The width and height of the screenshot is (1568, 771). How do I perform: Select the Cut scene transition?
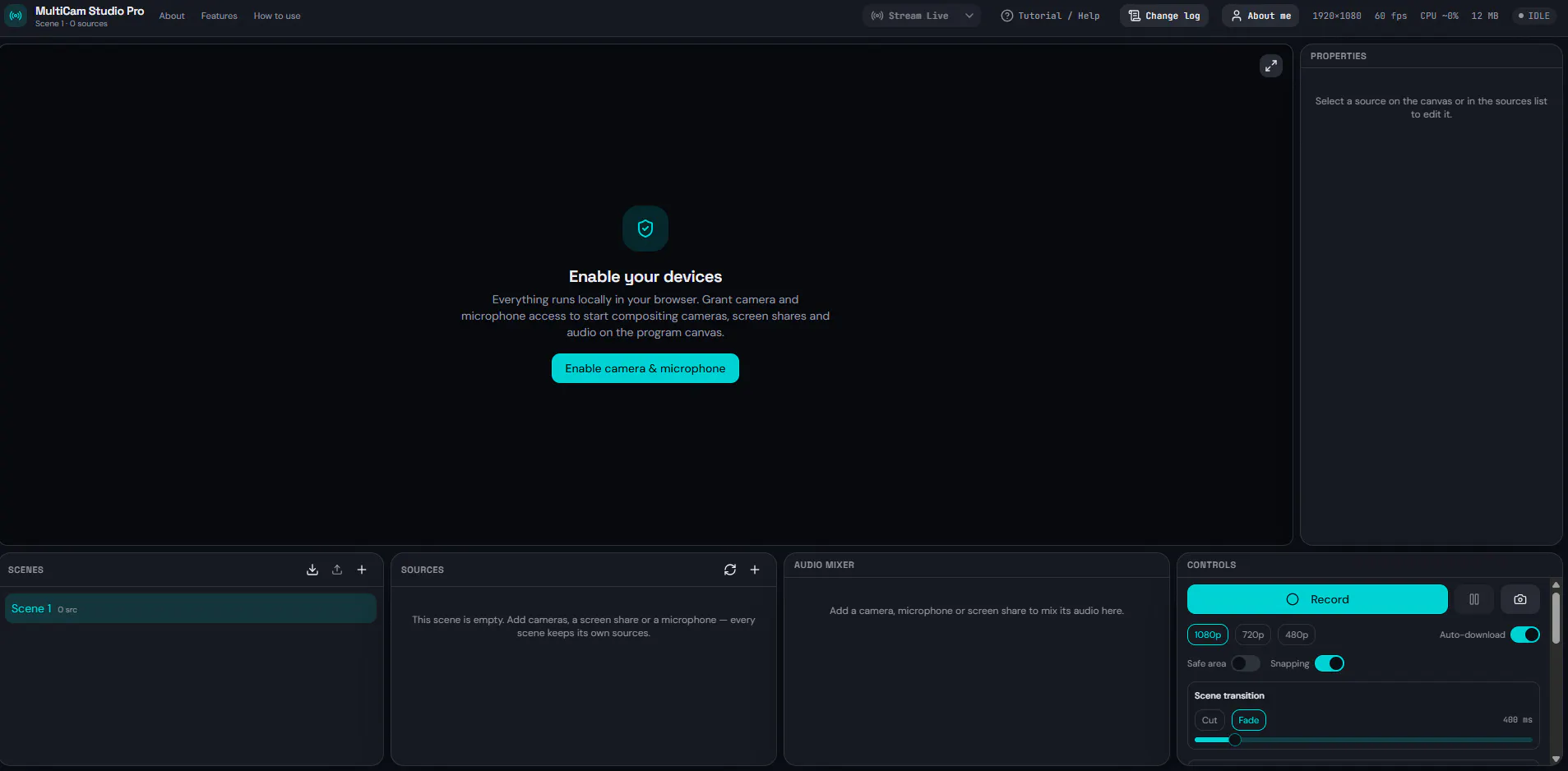1210,720
